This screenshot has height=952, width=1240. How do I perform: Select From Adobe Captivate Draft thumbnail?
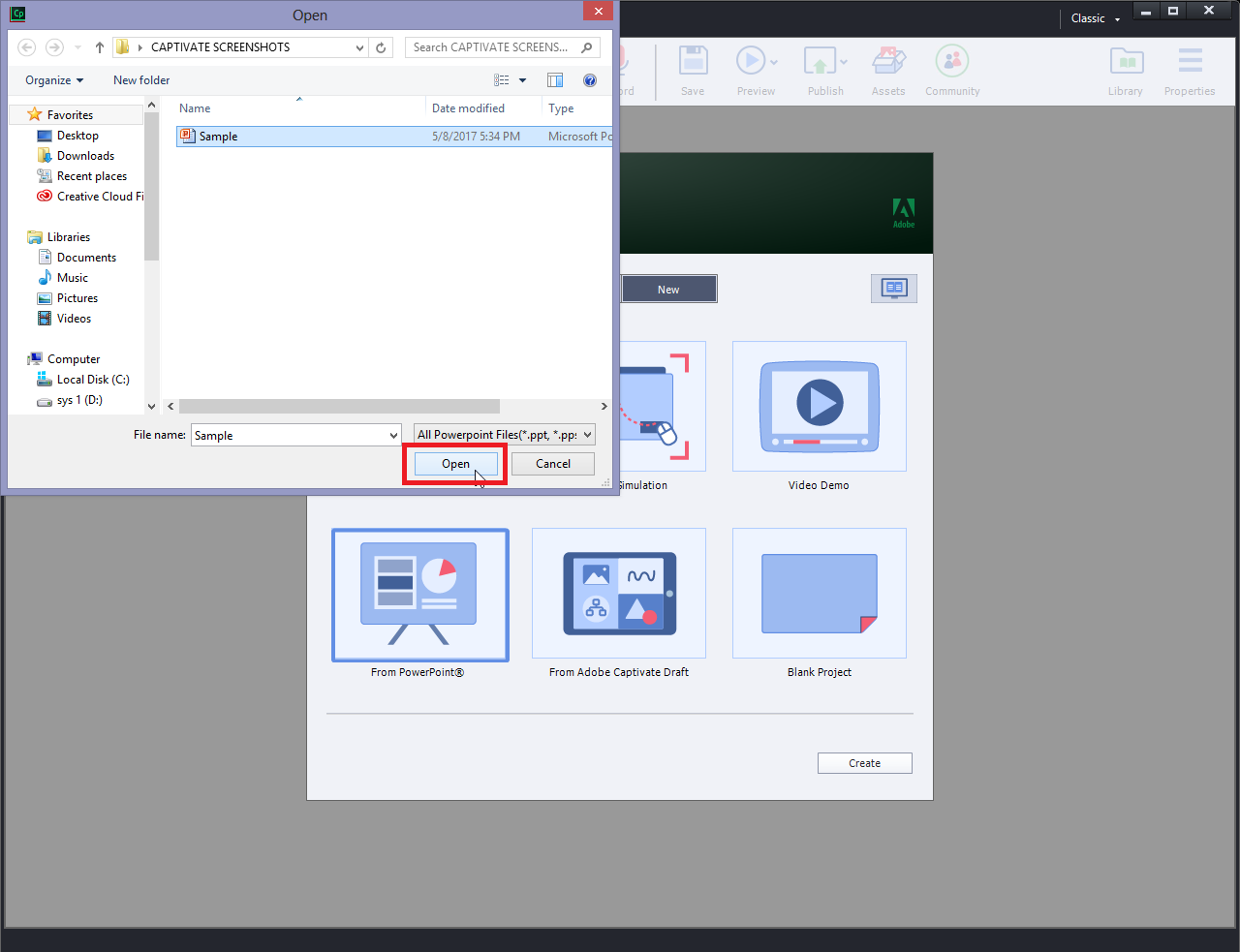tap(619, 593)
